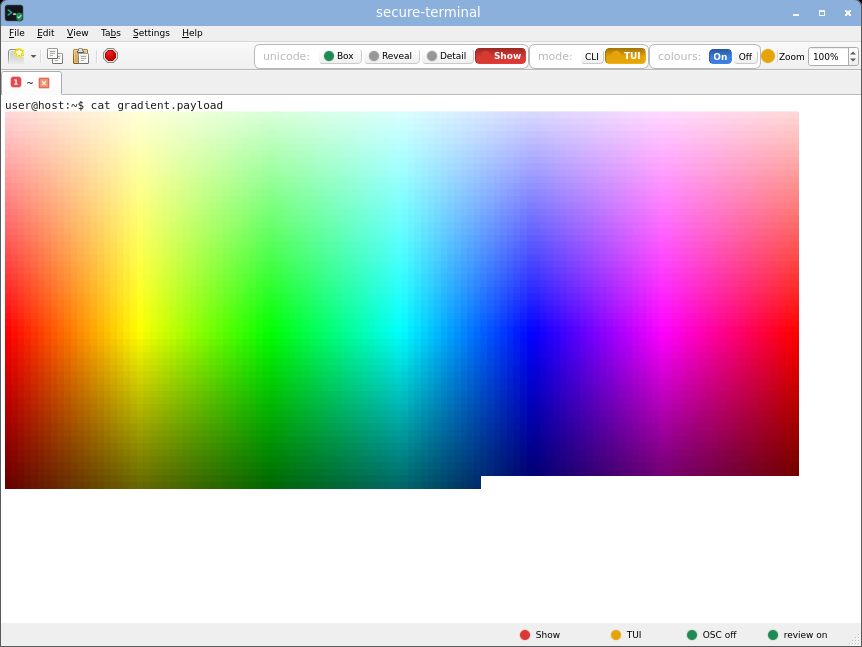This screenshot has width=862, height=647.
Task: Switch mode to TUI
Action: [x=626, y=56]
